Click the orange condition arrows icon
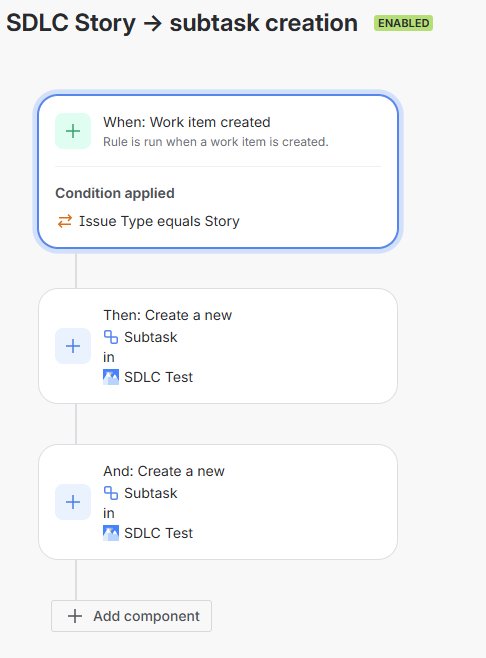Screen dimensions: 486x658 click(x=65, y=221)
